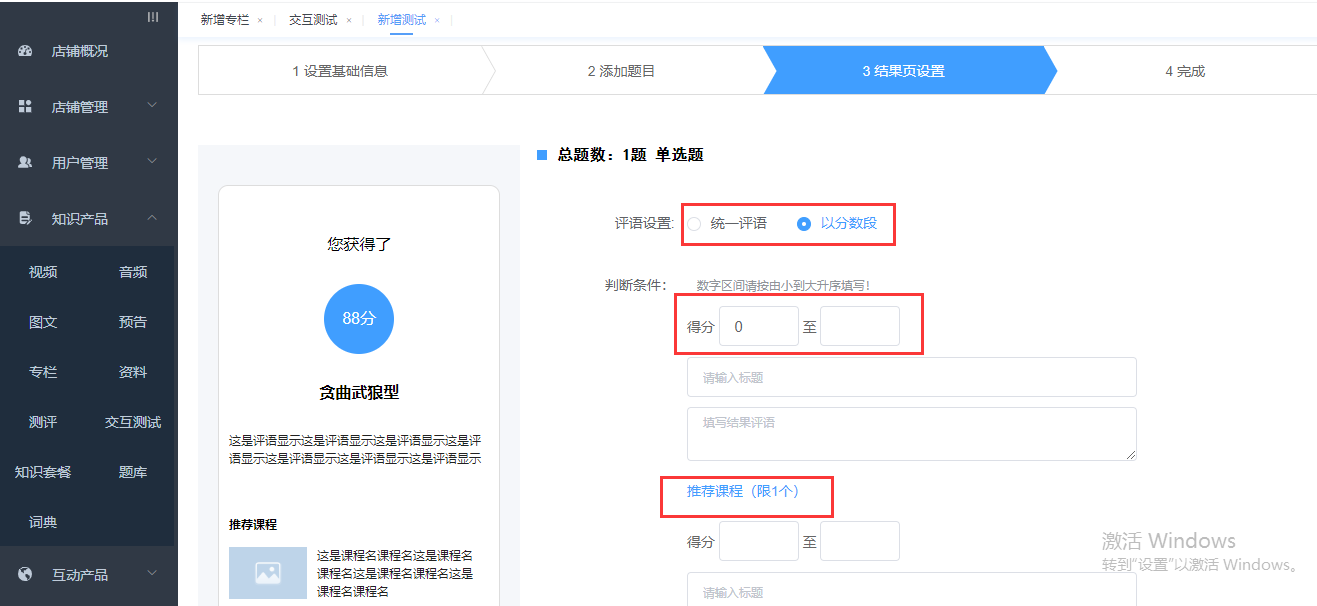The height and width of the screenshot is (606, 1317).
Task: Expand the 店铺管理 menu chevron
Action: click(152, 105)
